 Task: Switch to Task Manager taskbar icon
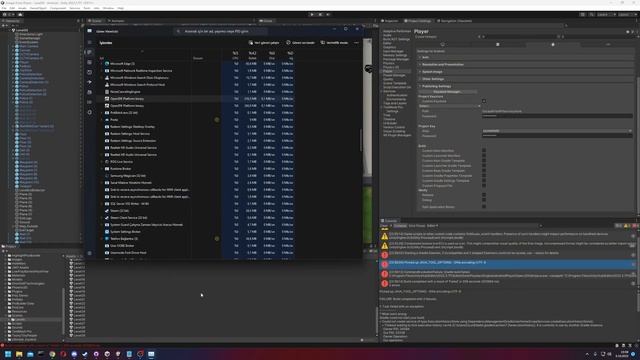pyautogui.click(x=151, y=354)
